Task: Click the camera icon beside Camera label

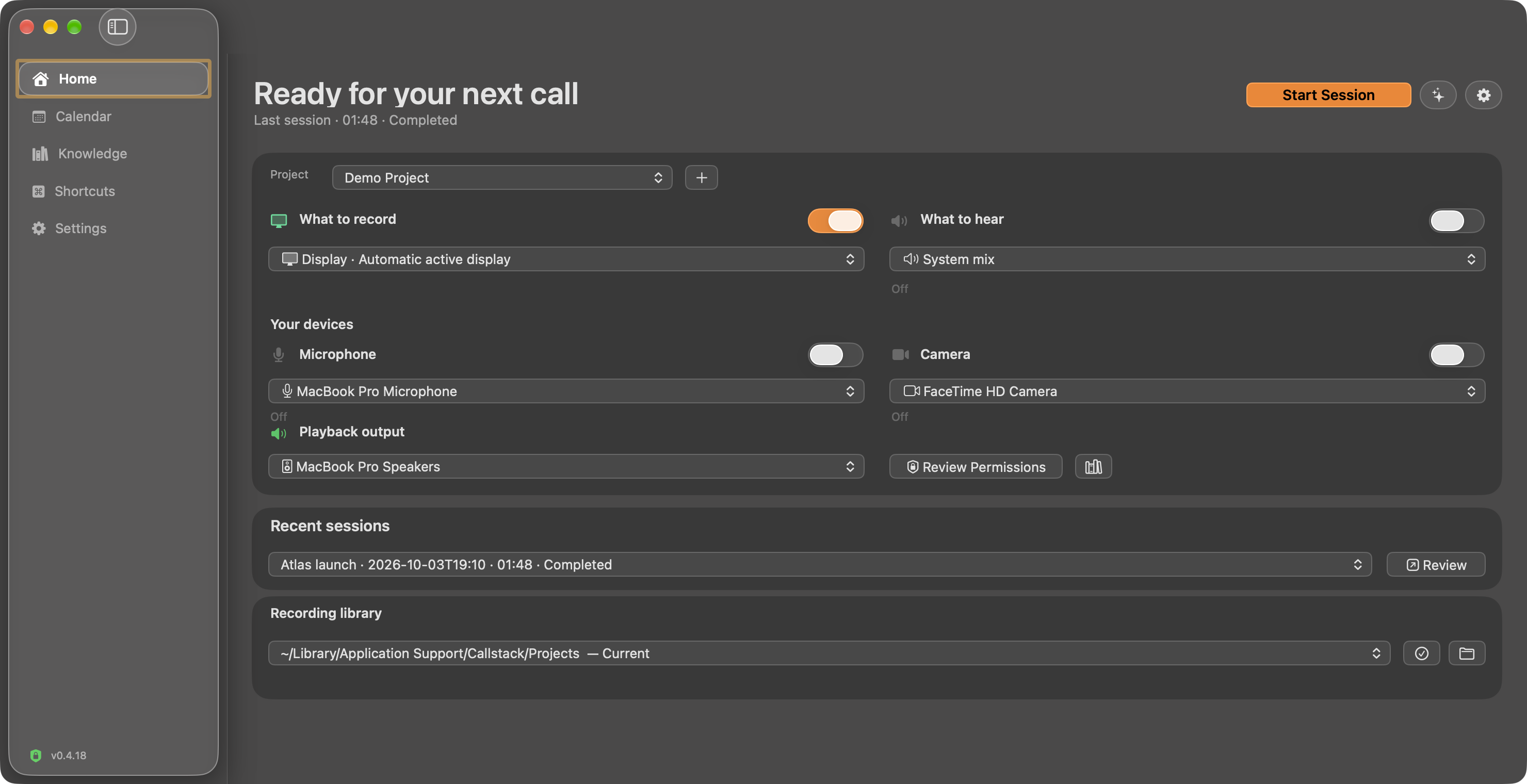Action: (900, 354)
